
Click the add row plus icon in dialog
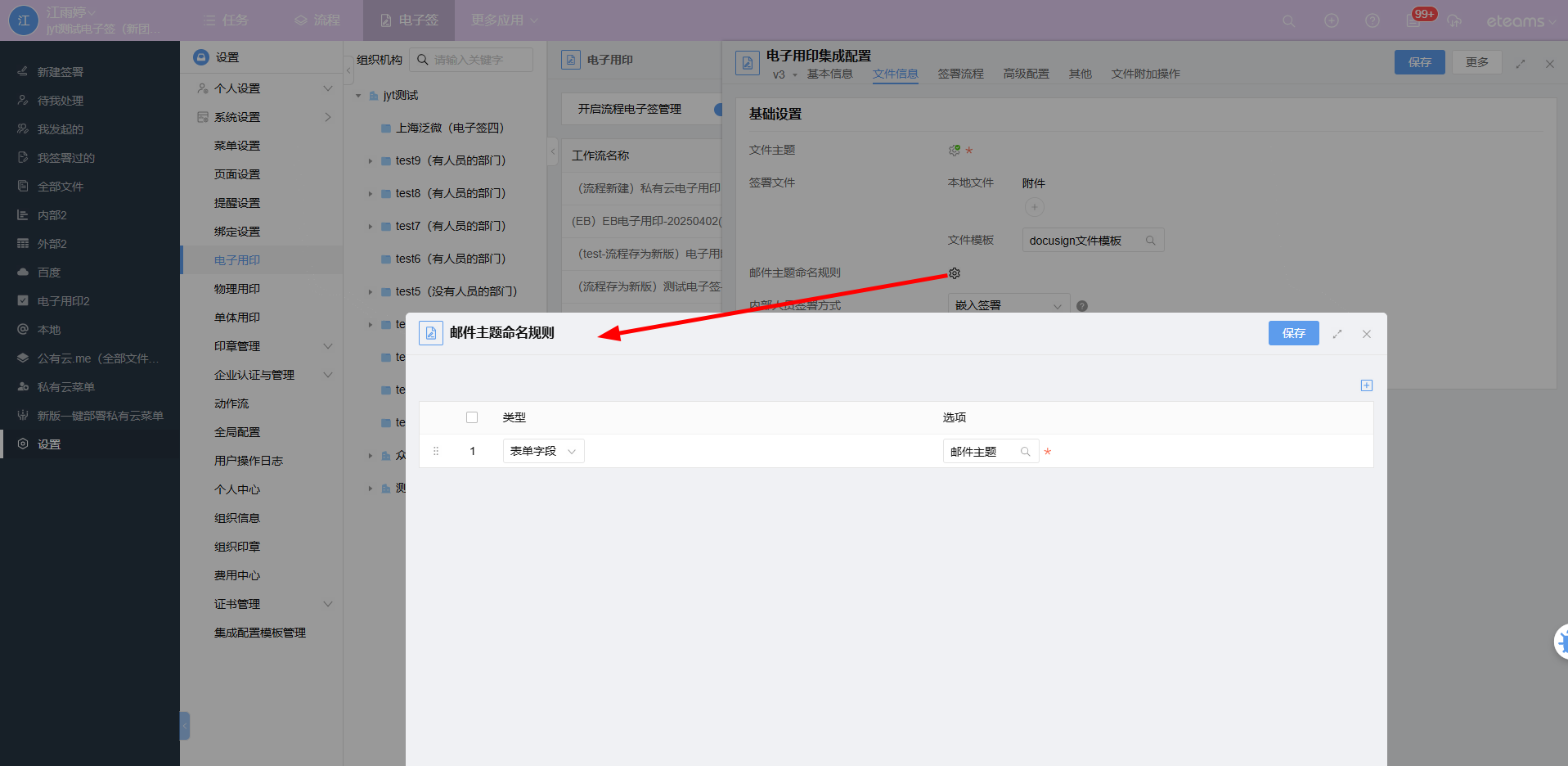pos(1366,385)
